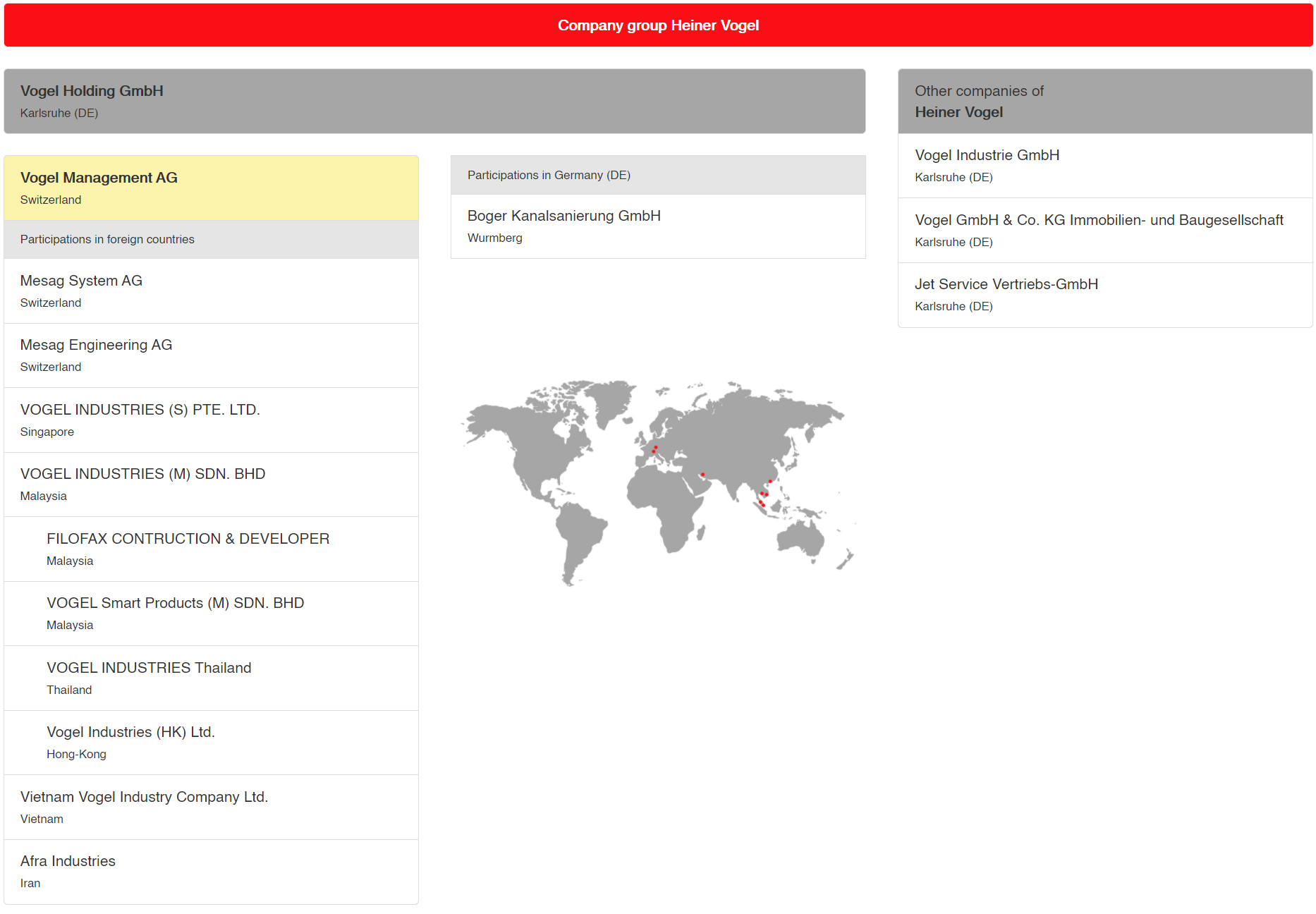1316x914 pixels.
Task: Click the Company group Heiner Vogel banner
Action: coord(657,25)
